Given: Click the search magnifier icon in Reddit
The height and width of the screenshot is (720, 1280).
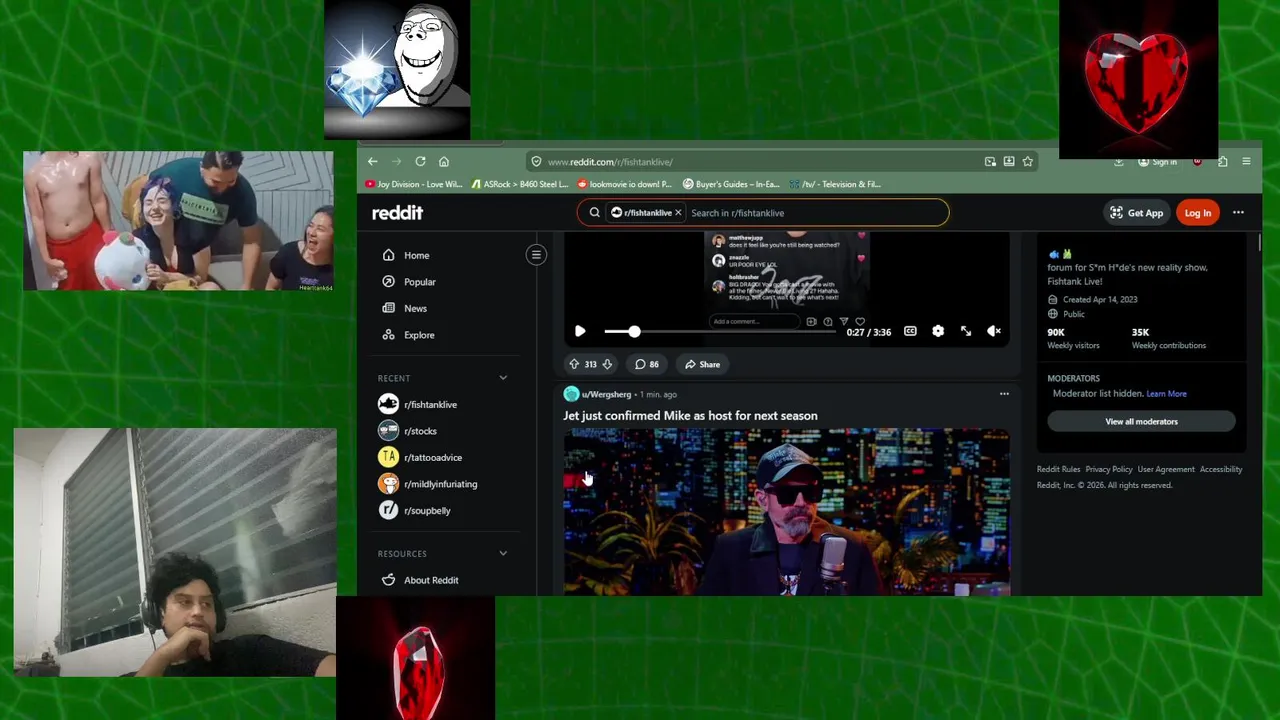Looking at the screenshot, I should [594, 212].
